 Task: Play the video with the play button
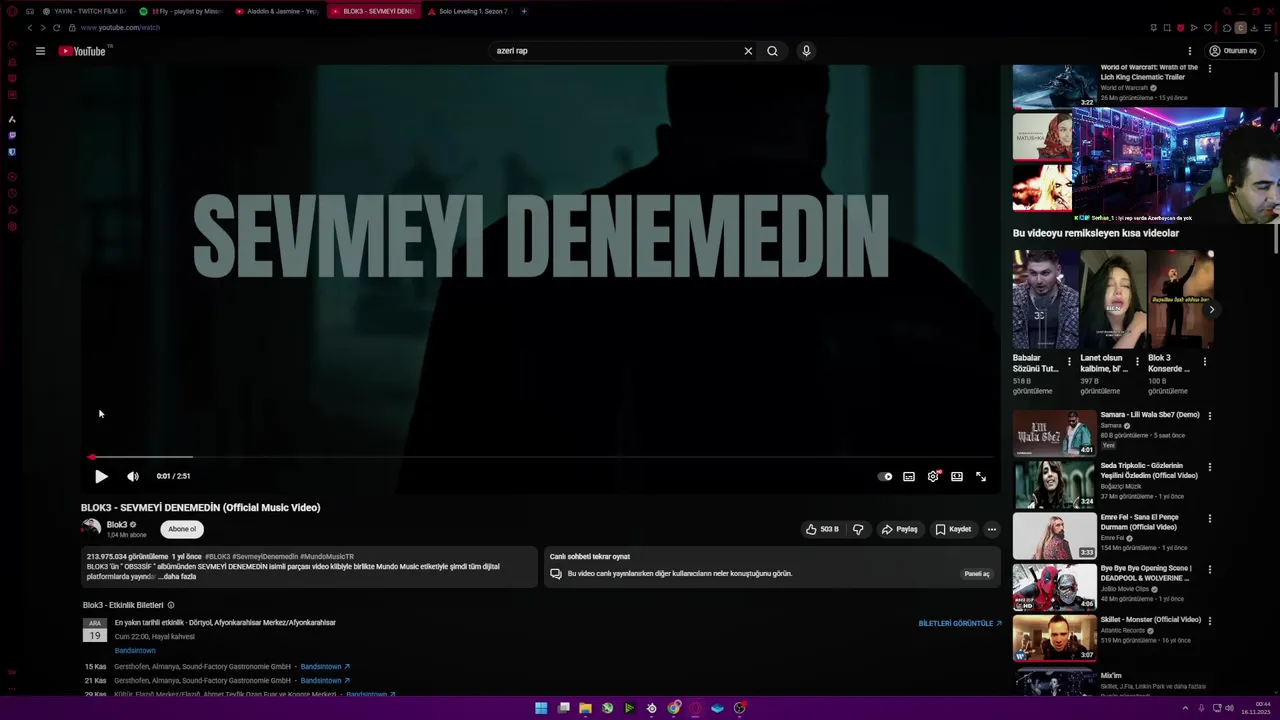101,477
